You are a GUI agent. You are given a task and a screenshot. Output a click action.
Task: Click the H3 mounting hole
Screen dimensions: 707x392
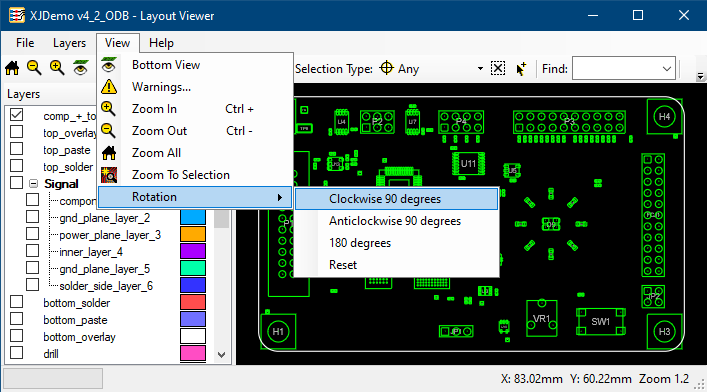coord(664,332)
